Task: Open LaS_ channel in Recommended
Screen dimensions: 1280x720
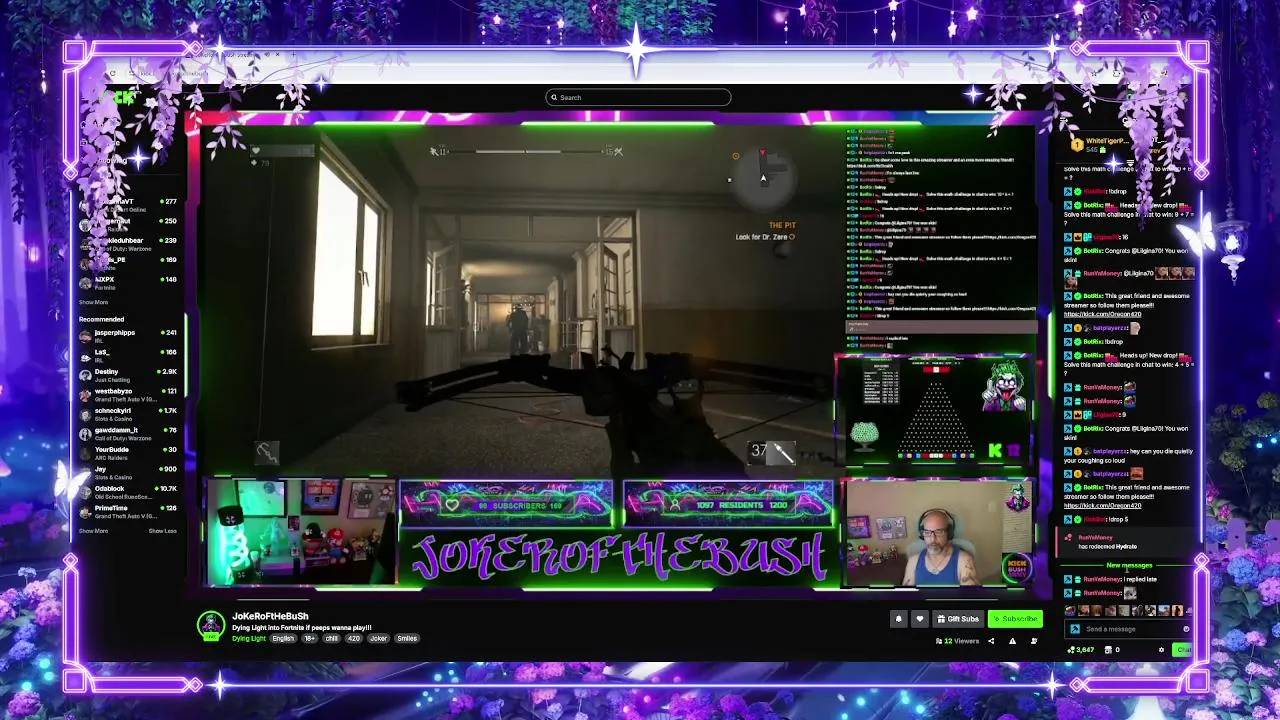Action: (x=128, y=355)
